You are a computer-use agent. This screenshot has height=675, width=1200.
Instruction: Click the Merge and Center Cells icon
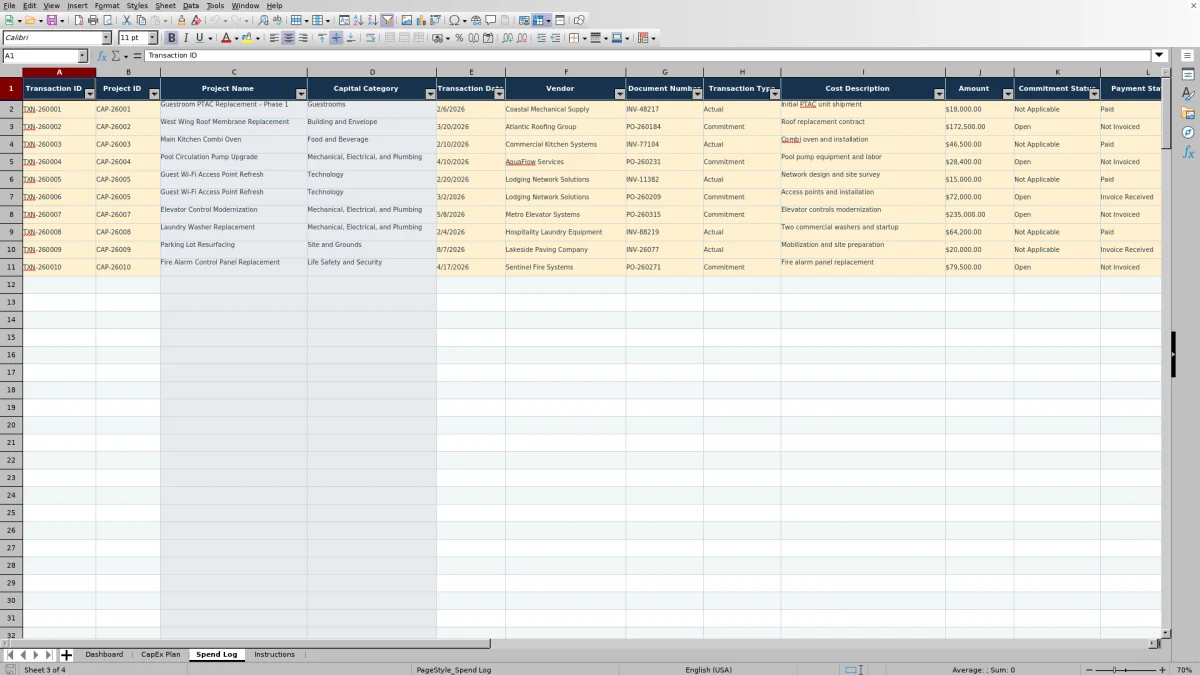click(x=389, y=38)
